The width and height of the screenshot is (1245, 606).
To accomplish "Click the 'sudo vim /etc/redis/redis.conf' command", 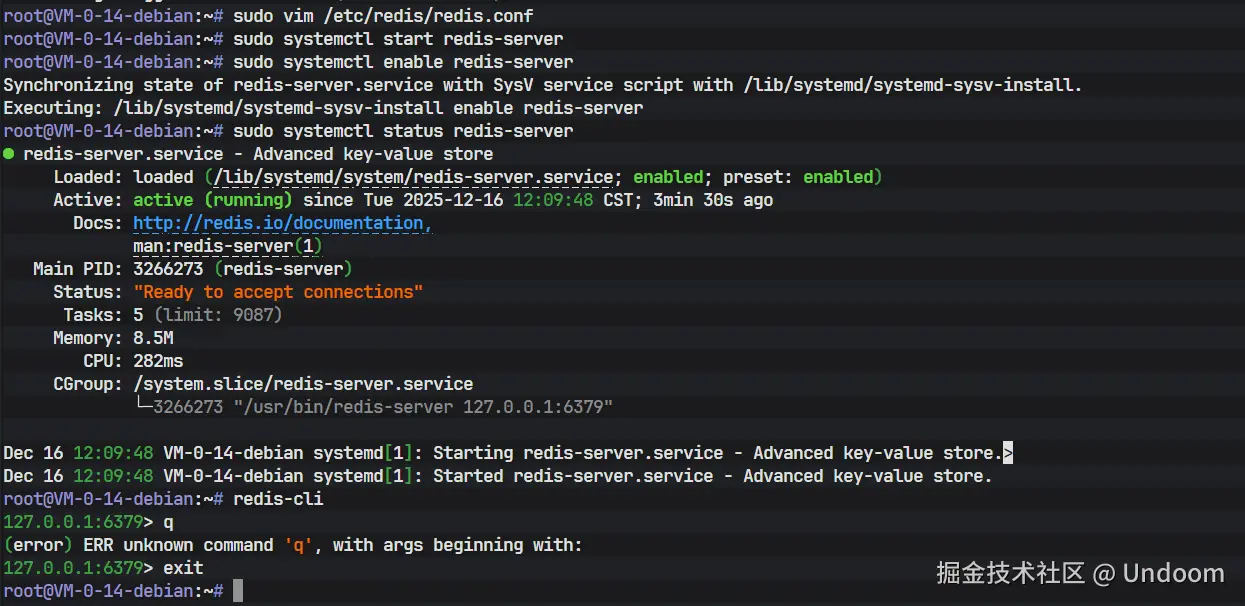I will (383, 16).
